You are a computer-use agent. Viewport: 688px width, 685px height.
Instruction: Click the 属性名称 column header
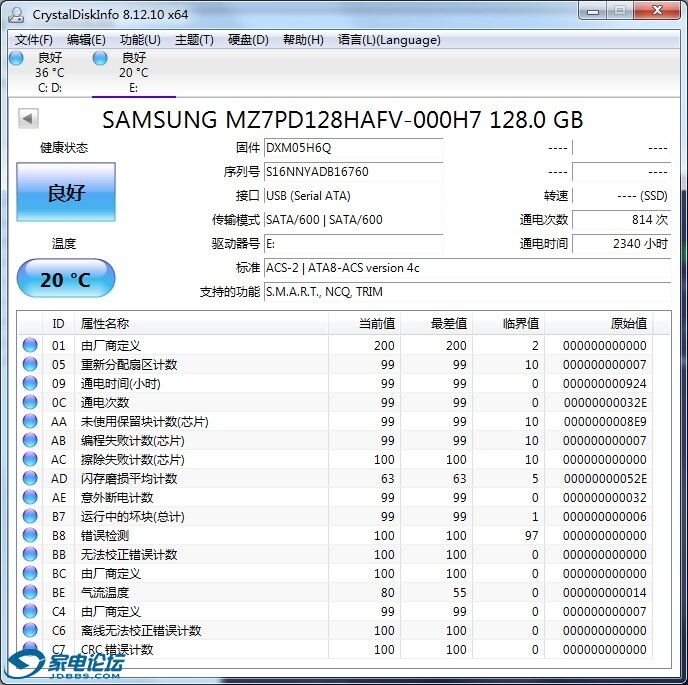click(201, 324)
